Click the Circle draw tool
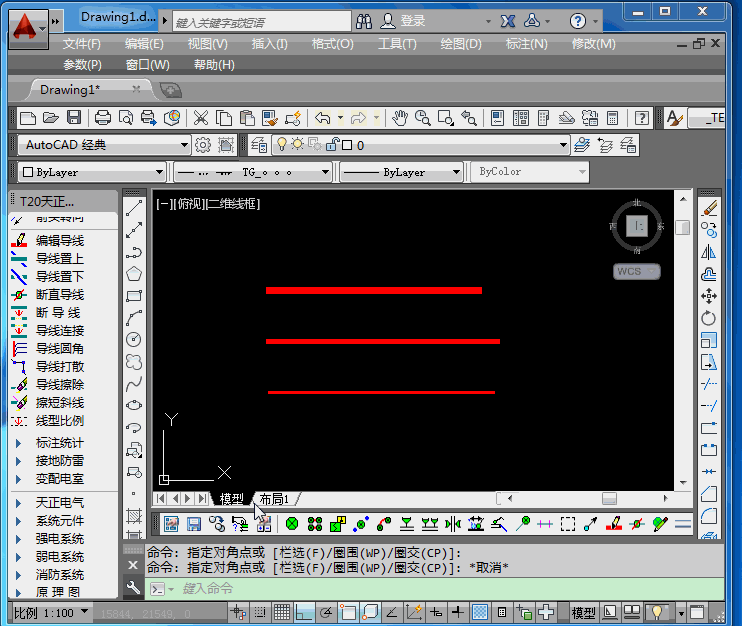 click(x=134, y=339)
